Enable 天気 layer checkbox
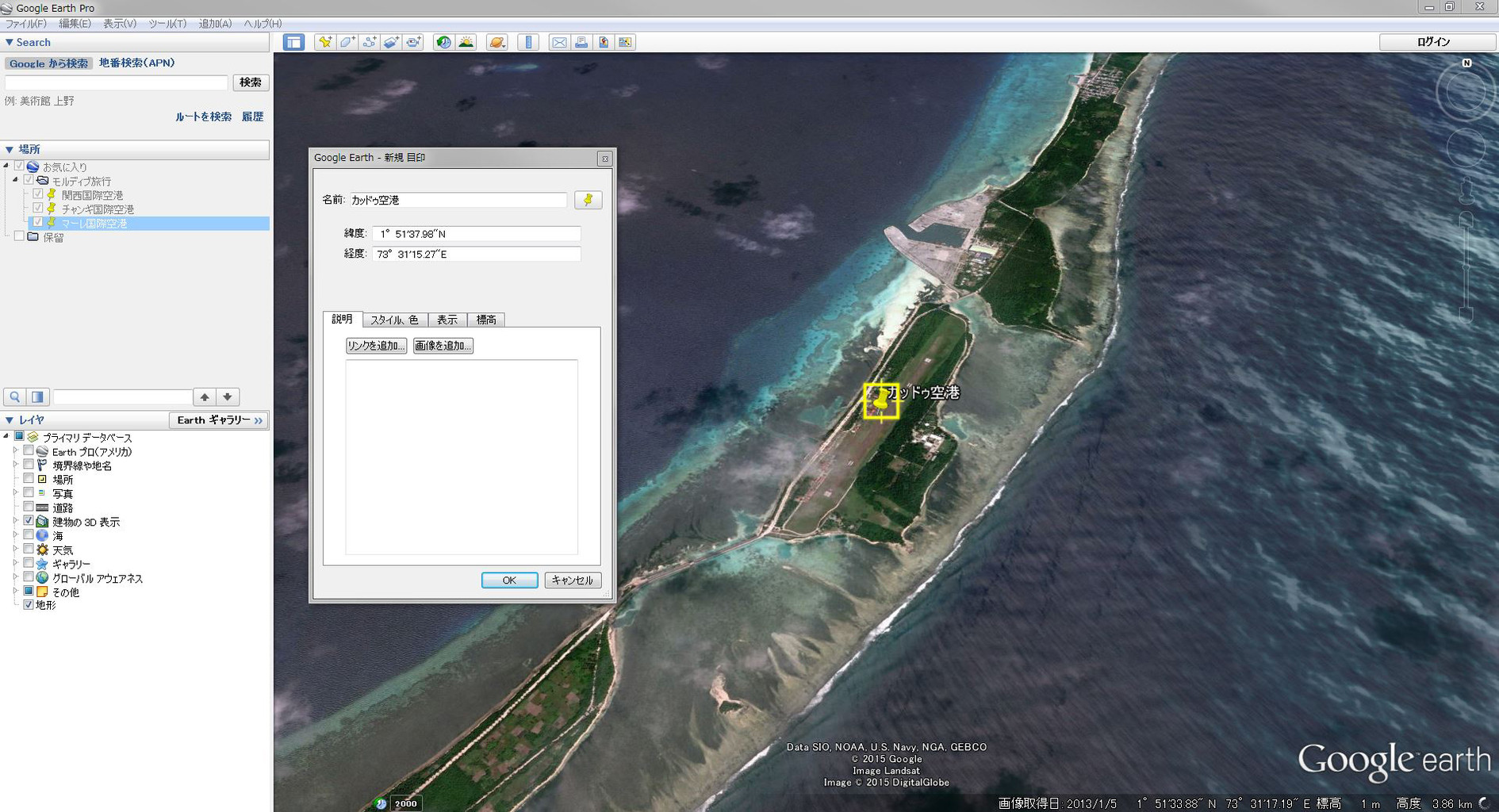Viewport: 1499px width, 812px height. [x=29, y=549]
